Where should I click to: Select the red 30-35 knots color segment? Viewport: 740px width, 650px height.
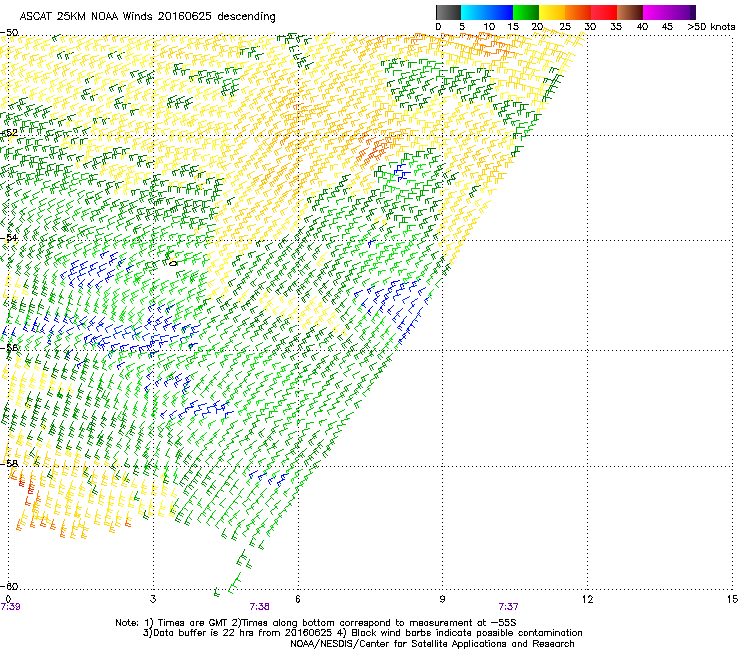tap(604, 12)
